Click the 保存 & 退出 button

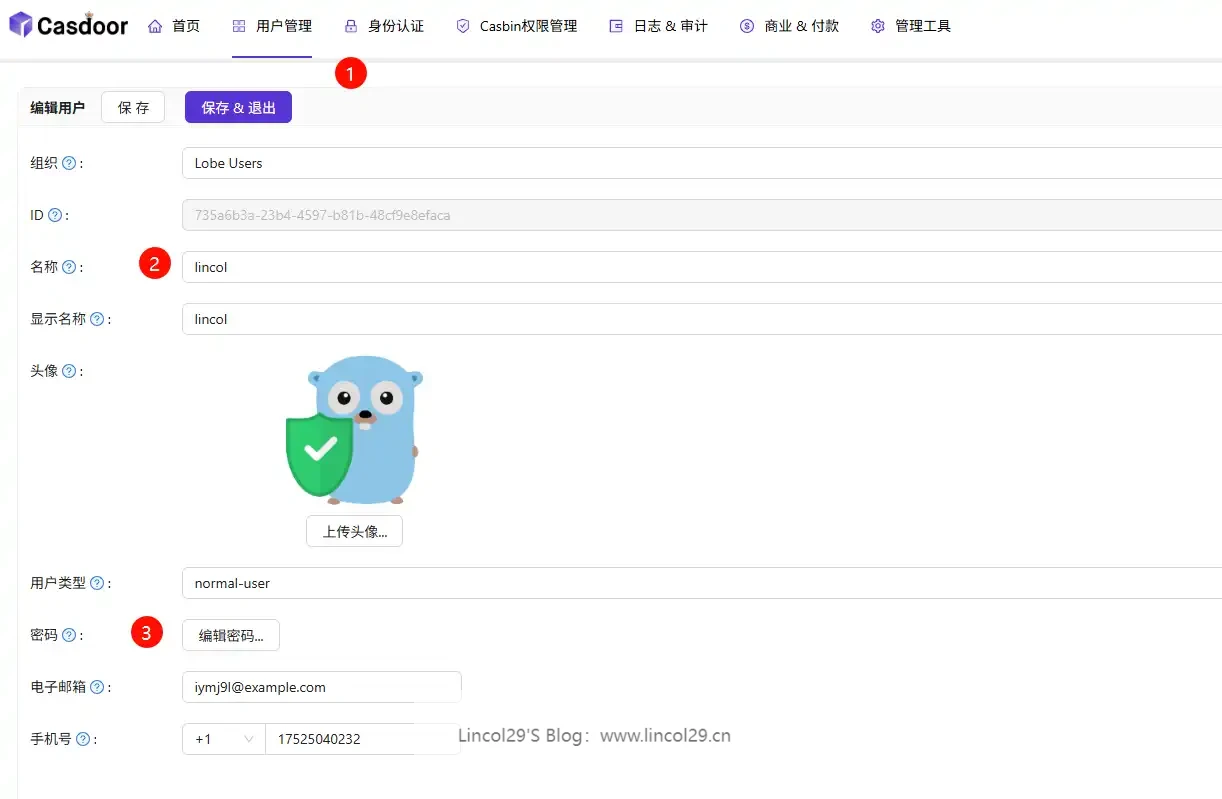[238, 107]
